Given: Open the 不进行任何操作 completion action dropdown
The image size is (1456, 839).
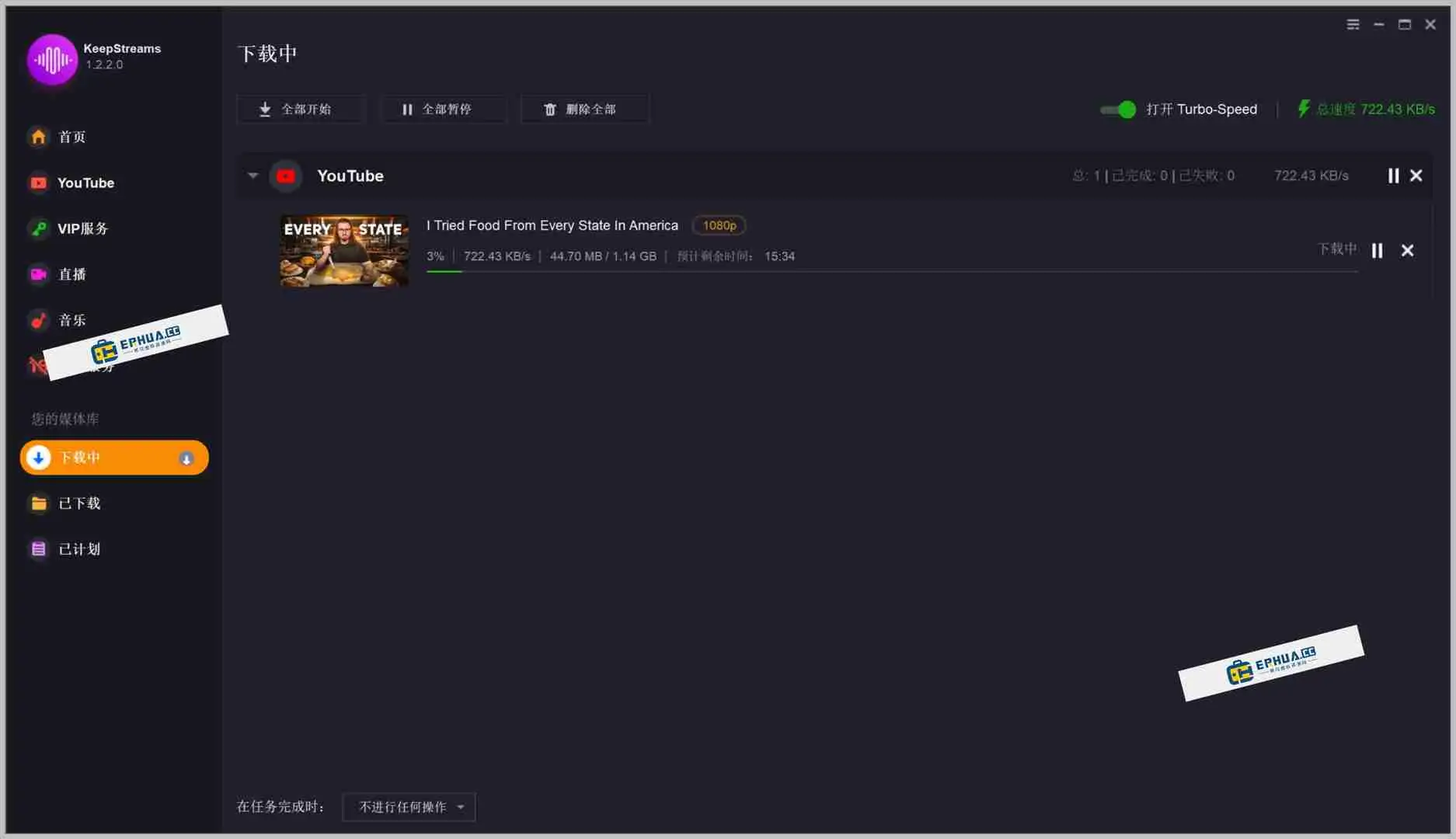Looking at the screenshot, I should (408, 807).
